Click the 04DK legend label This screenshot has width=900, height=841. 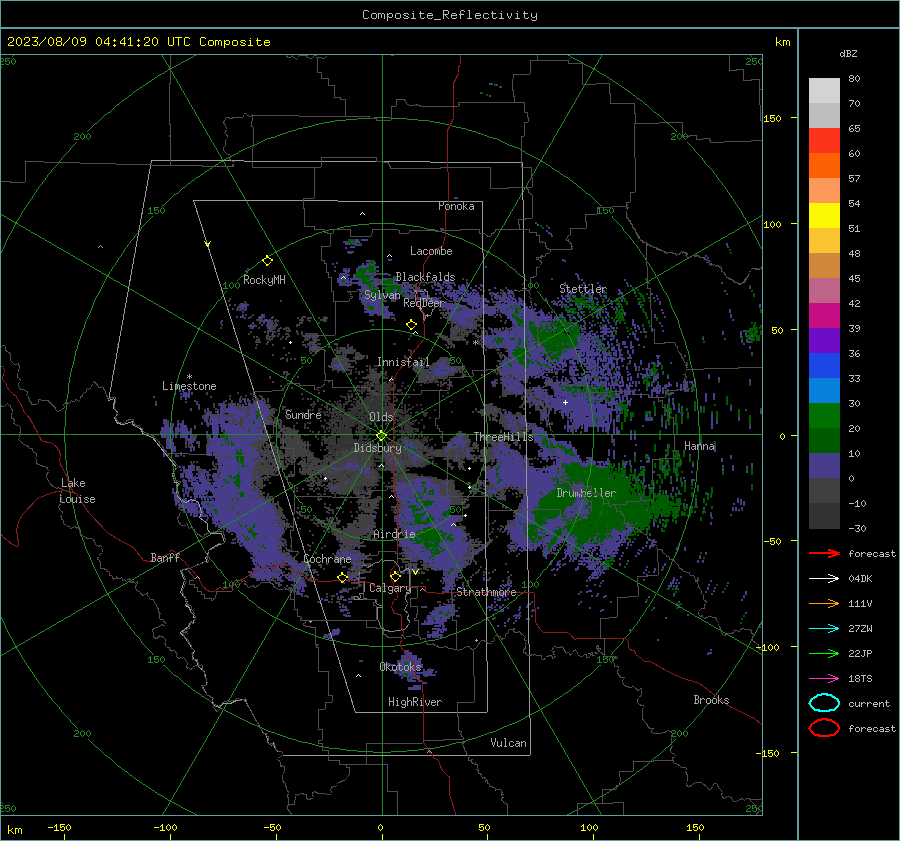(860, 579)
